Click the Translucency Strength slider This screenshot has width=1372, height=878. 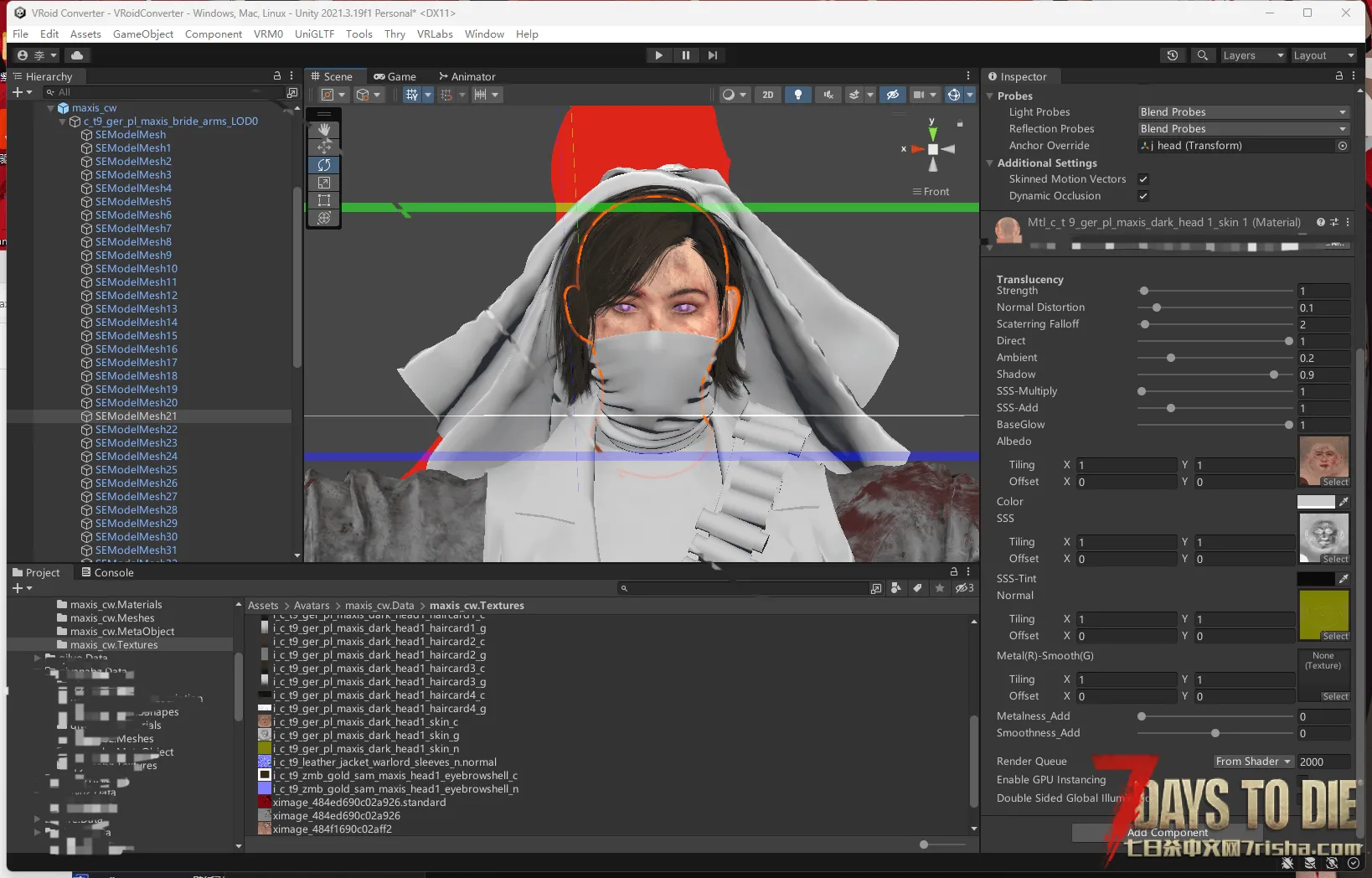(x=1215, y=291)
